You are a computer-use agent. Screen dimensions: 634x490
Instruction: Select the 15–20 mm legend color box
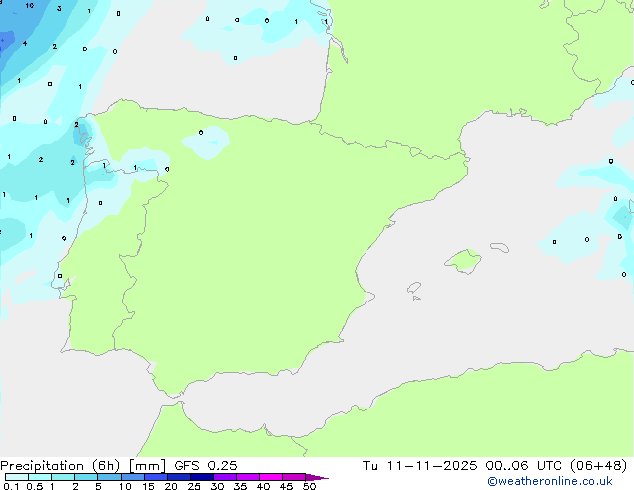(x=156, y=477)
